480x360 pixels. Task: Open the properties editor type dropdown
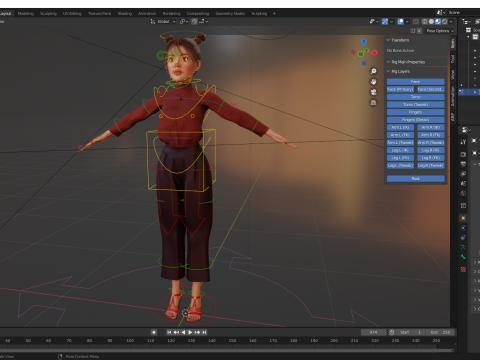(x=466, y=129)
